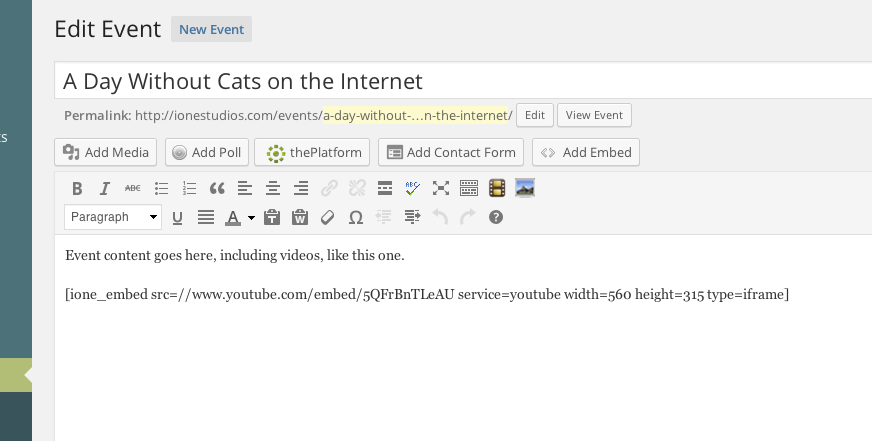Click the View Event button
Screen dimensions: 872x441
pos(594,115)
